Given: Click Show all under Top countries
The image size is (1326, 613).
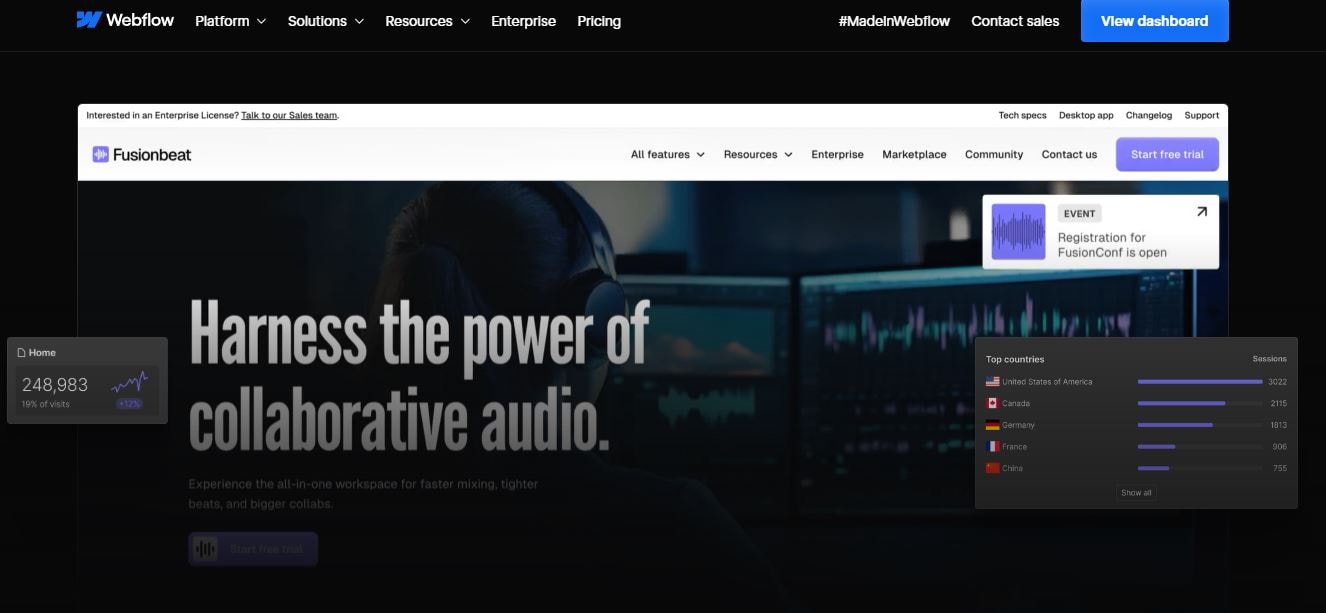Looking at the screenshot, I should pyautogui.click(x=1136, y=493).
